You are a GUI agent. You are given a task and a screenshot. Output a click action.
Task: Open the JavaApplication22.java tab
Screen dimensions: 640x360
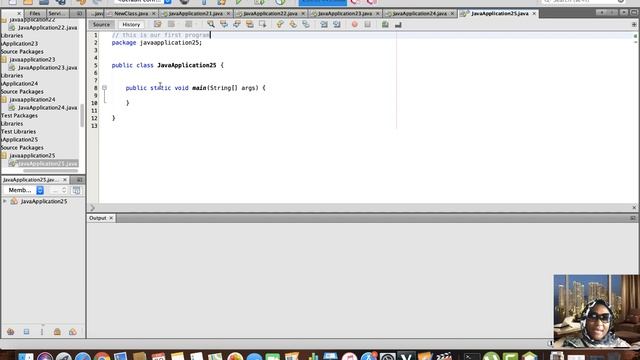click(270, 13)
